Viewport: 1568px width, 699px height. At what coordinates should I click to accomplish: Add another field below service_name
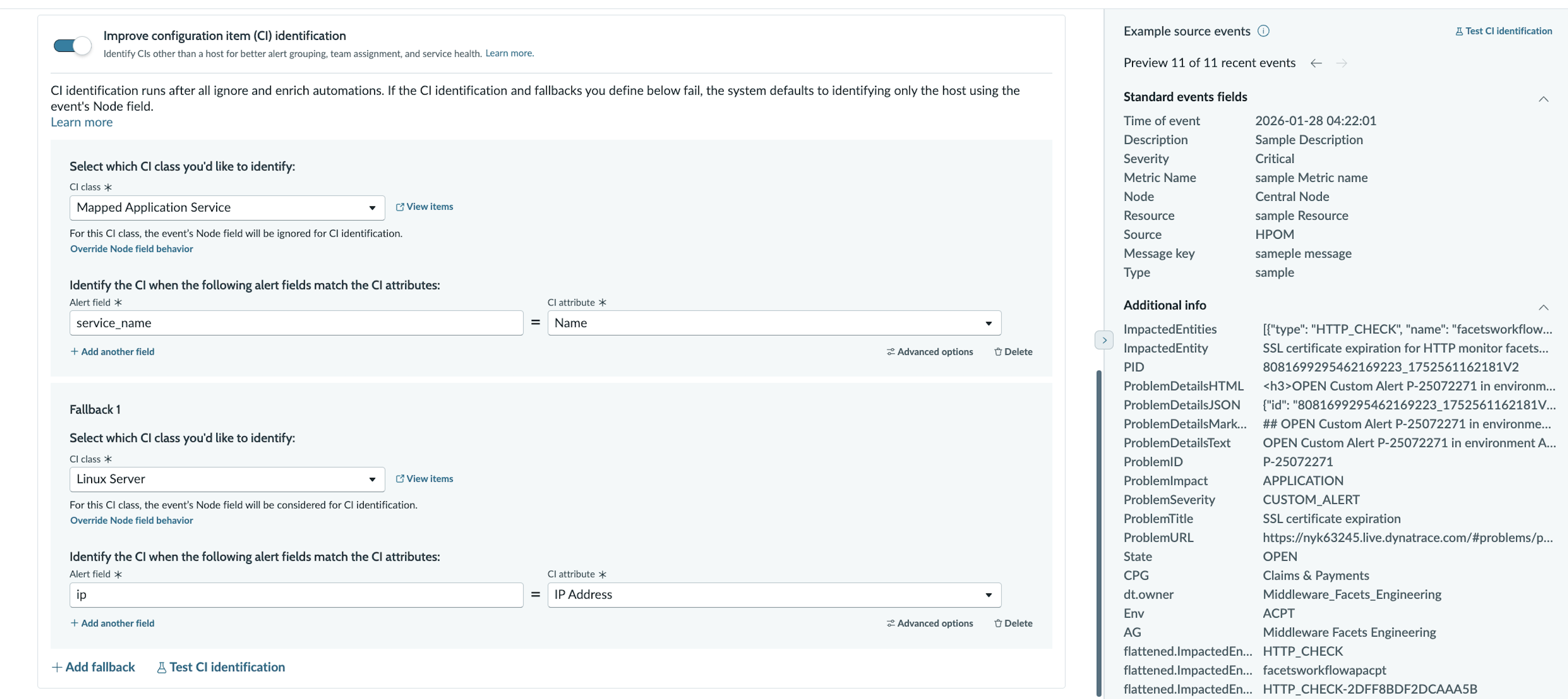(113, 352)
